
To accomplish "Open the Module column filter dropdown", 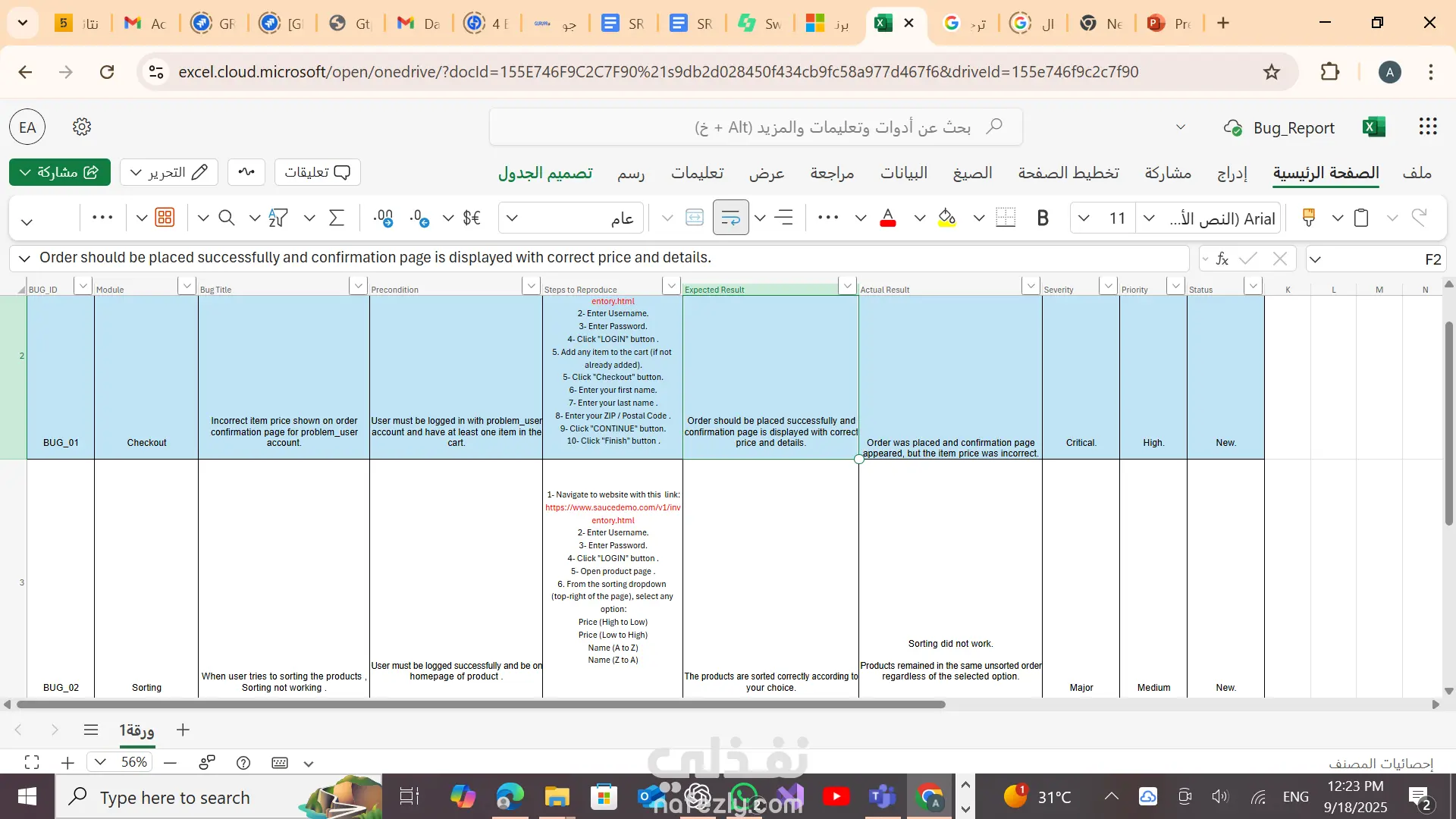I will [187, 286].
